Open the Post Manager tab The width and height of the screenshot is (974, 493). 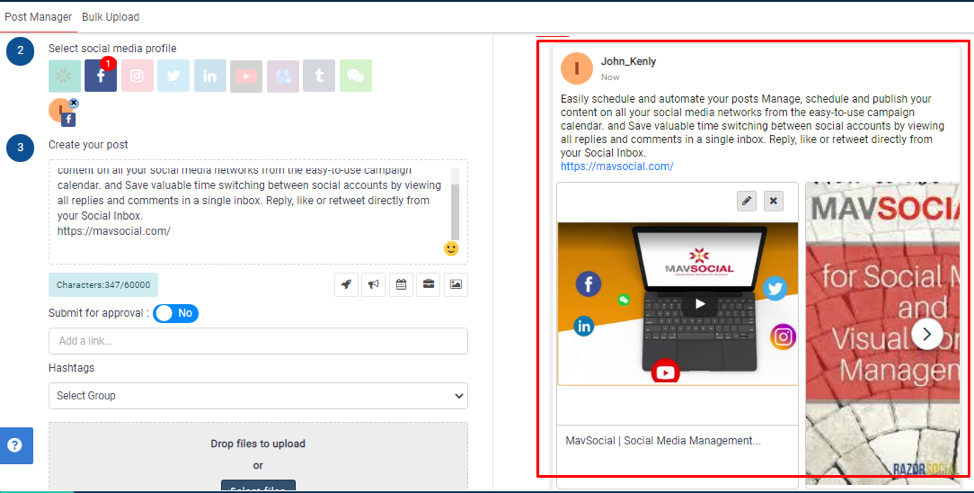[38, 17]
